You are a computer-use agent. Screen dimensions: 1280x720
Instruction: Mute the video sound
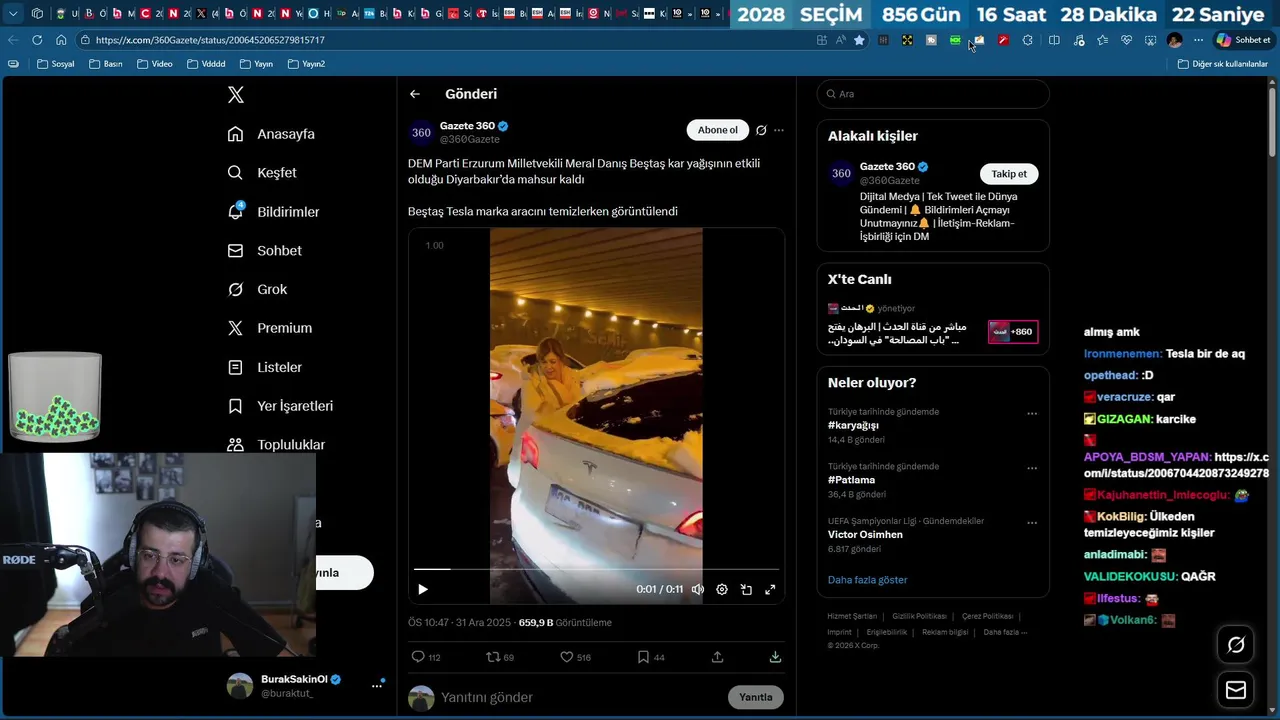pos(698,589)
